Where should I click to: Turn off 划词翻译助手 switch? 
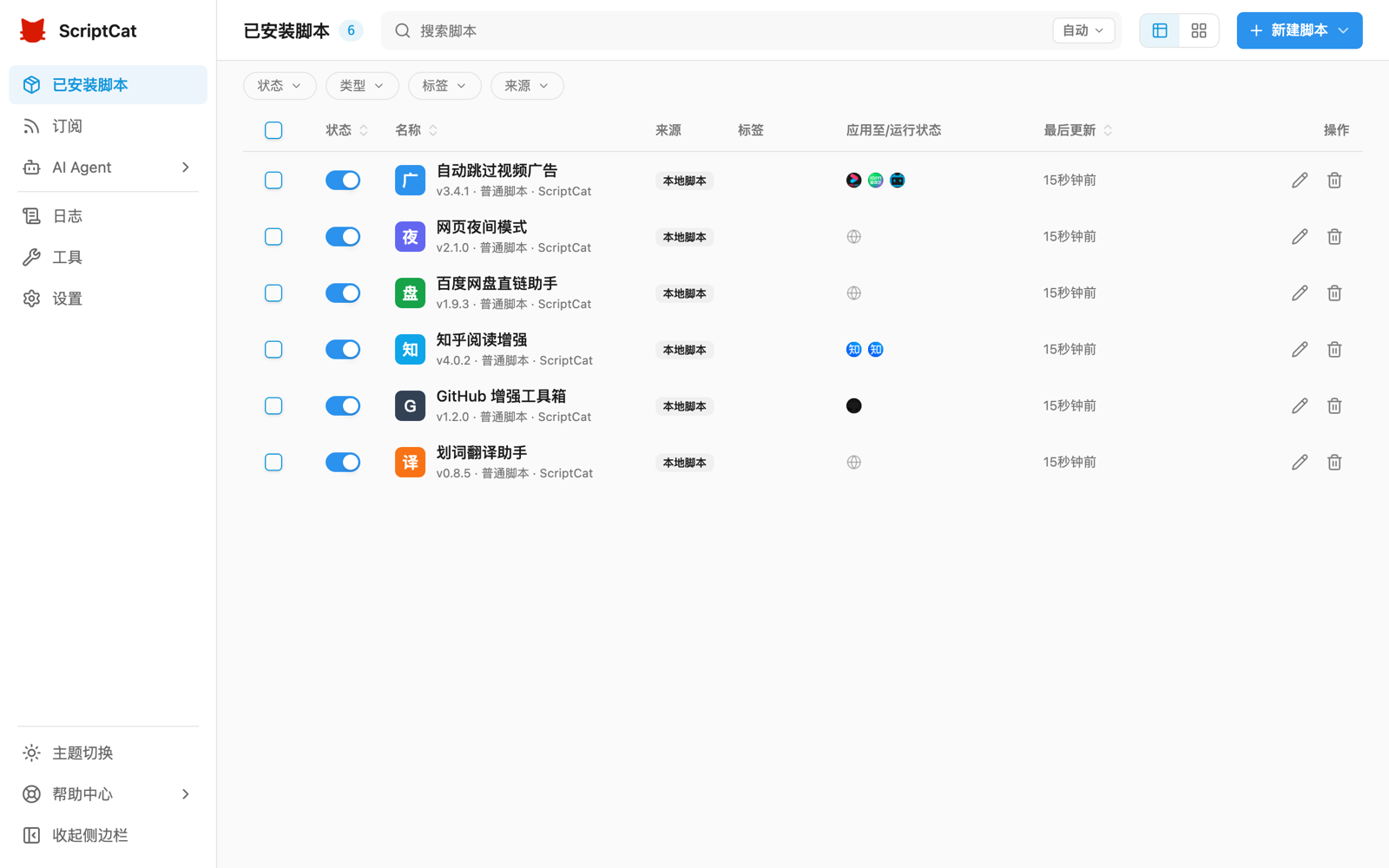point(343,463)
